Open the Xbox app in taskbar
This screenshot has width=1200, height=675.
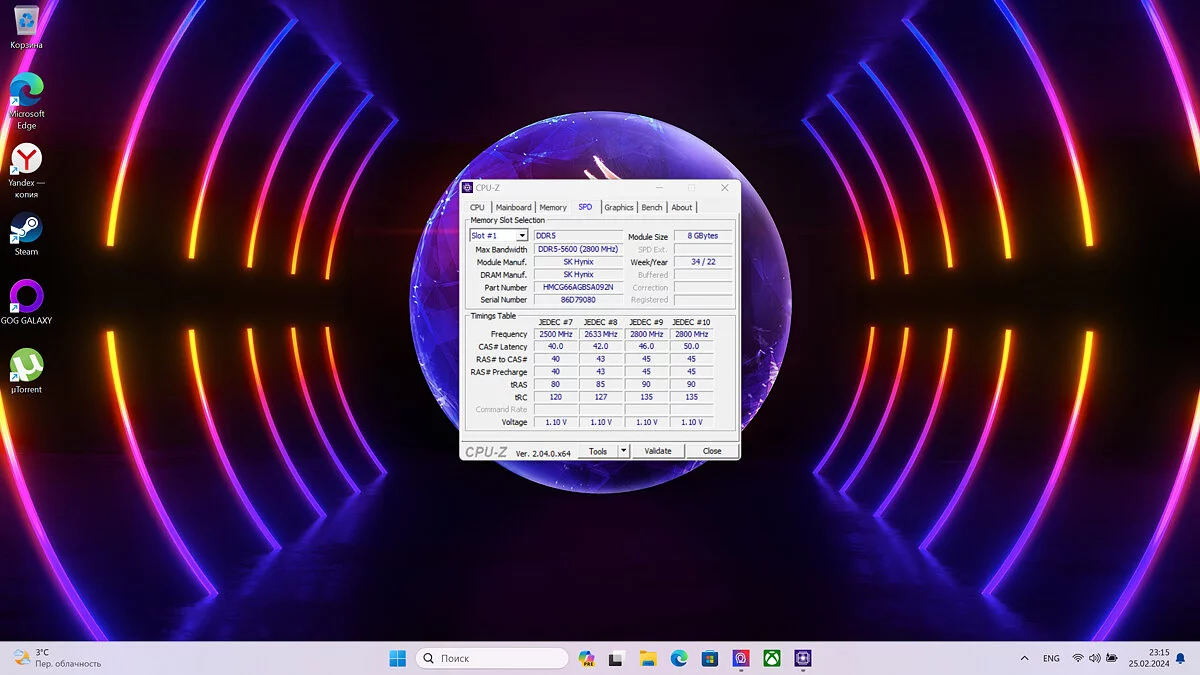[772, 658]
